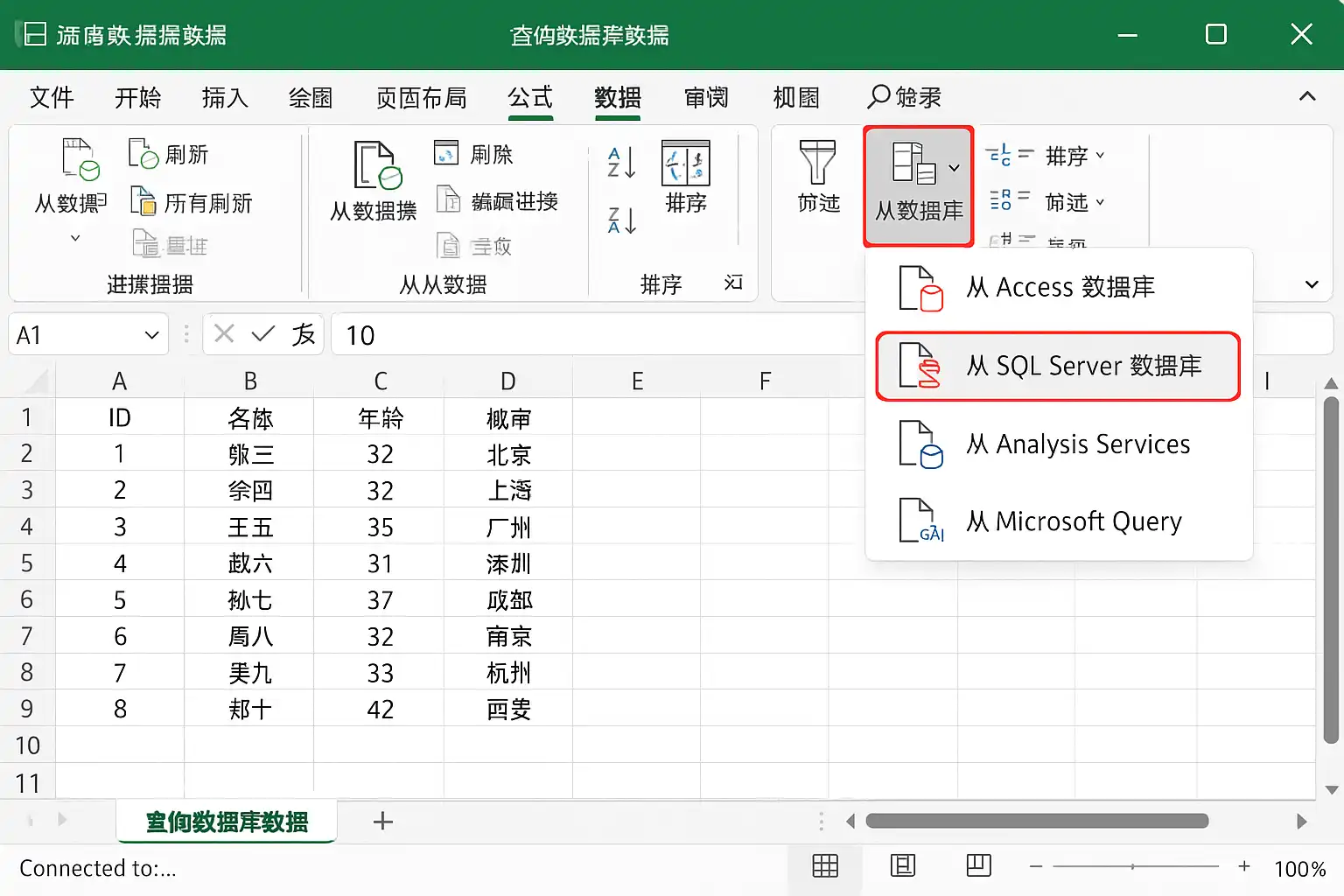Open 从 Microsoft Query option
This screenshot has width=1344, height=896.
pyautogui.click(x=1058, y=521)
